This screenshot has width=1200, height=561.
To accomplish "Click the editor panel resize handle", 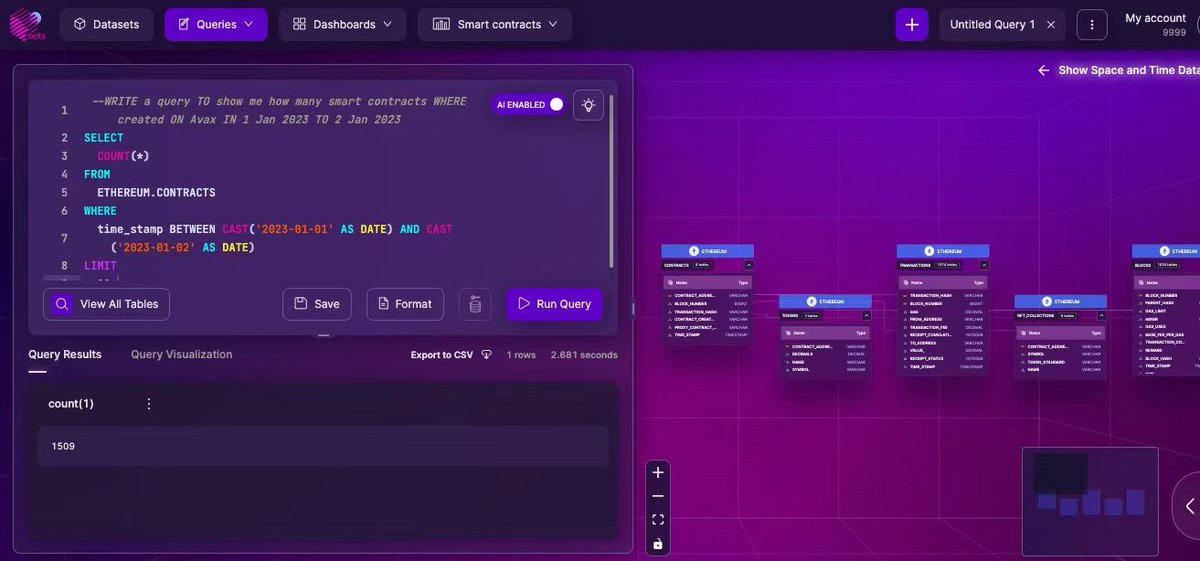I will 323,335.
